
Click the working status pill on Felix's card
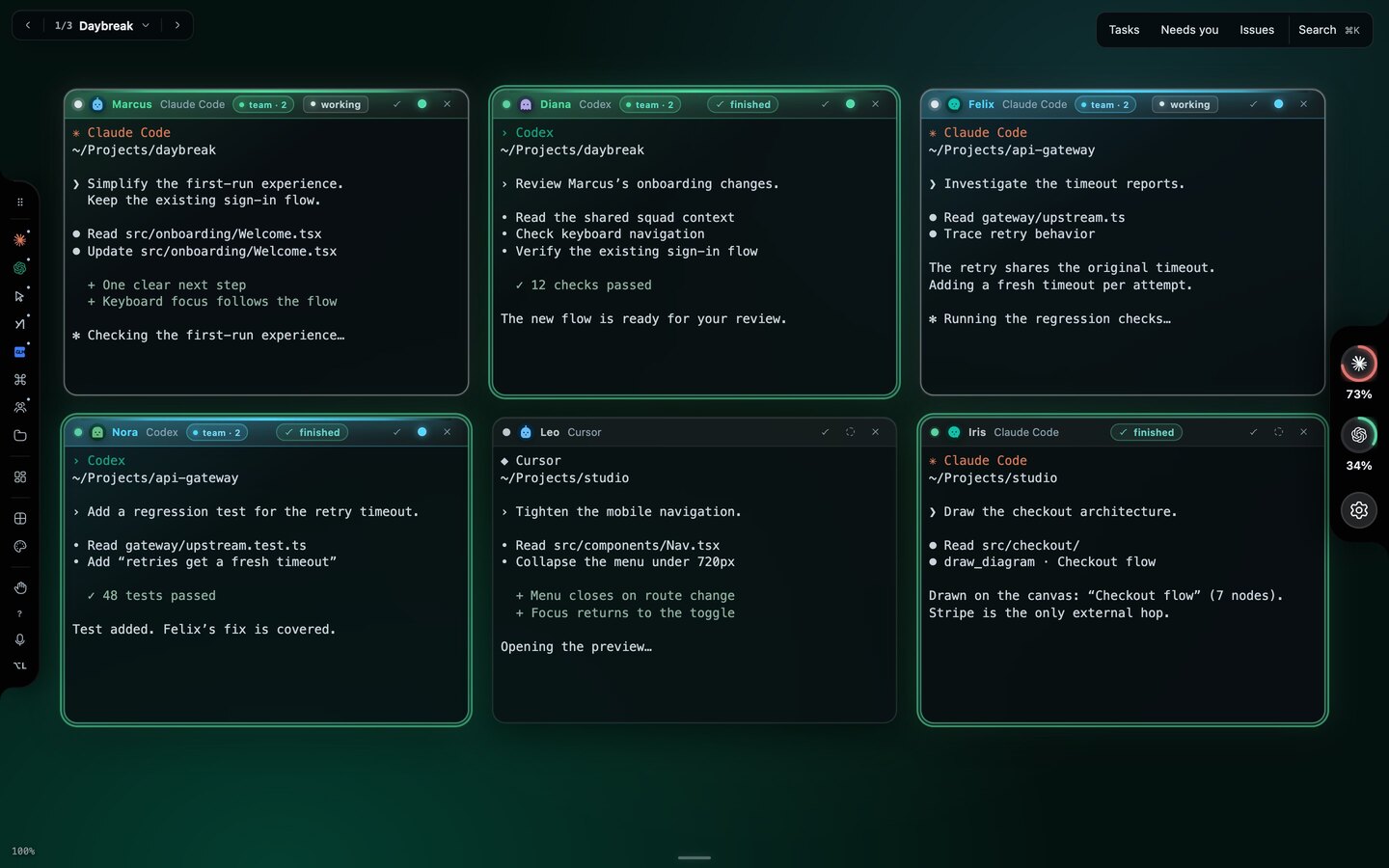1185,104
